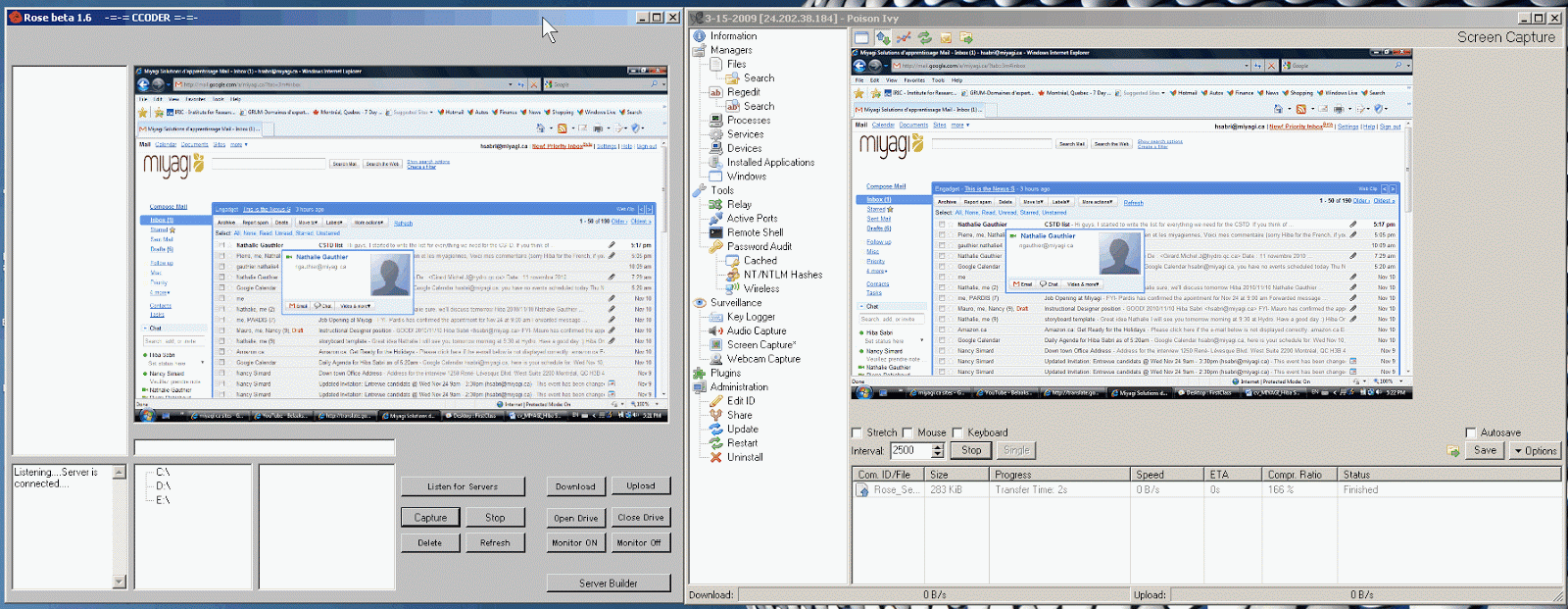Select the Search item under Regedit
This screenshot has height=609, width=1568.
click(x=759, y=107)
